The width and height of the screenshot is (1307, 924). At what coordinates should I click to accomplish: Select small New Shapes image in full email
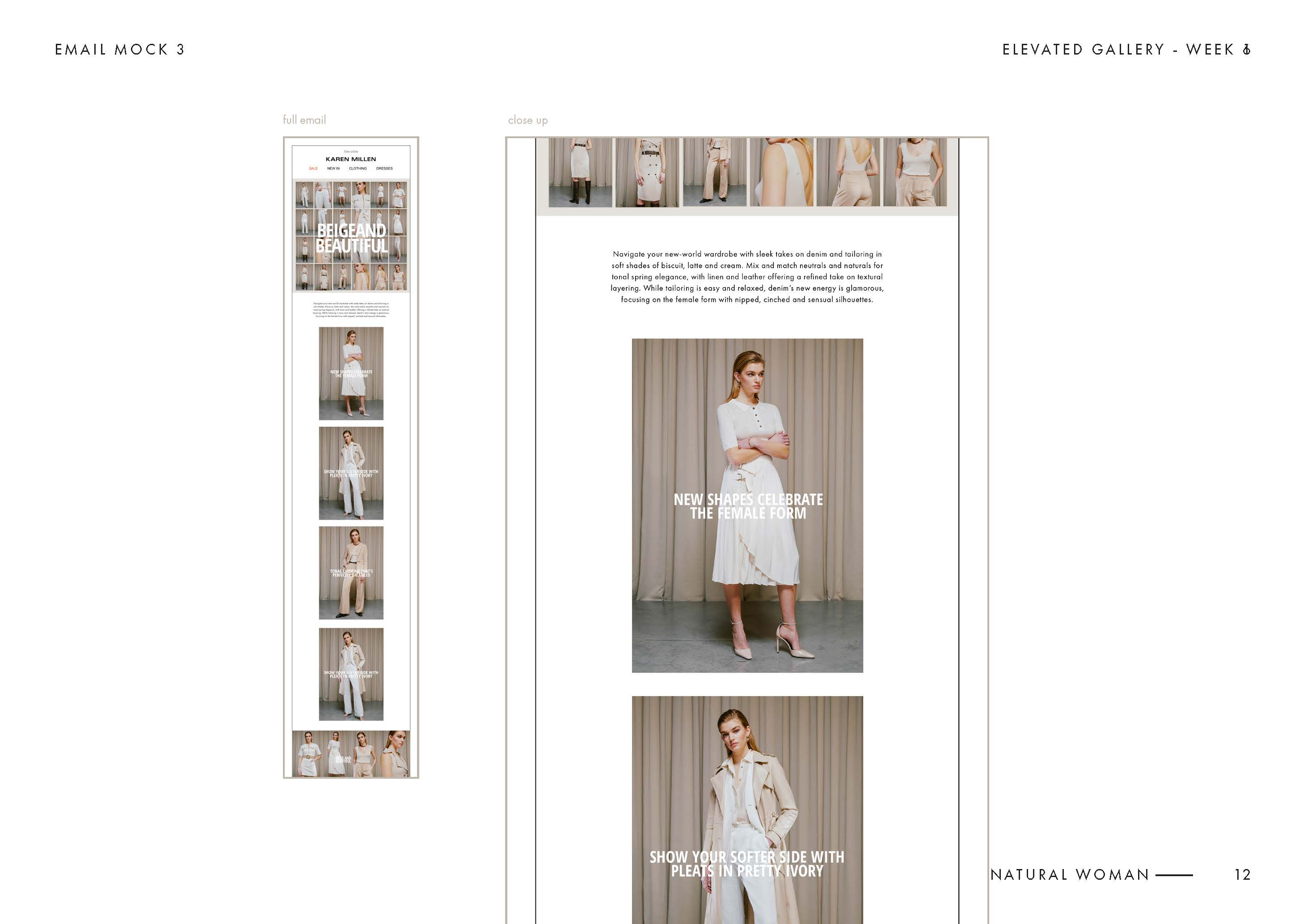point(350,373)
